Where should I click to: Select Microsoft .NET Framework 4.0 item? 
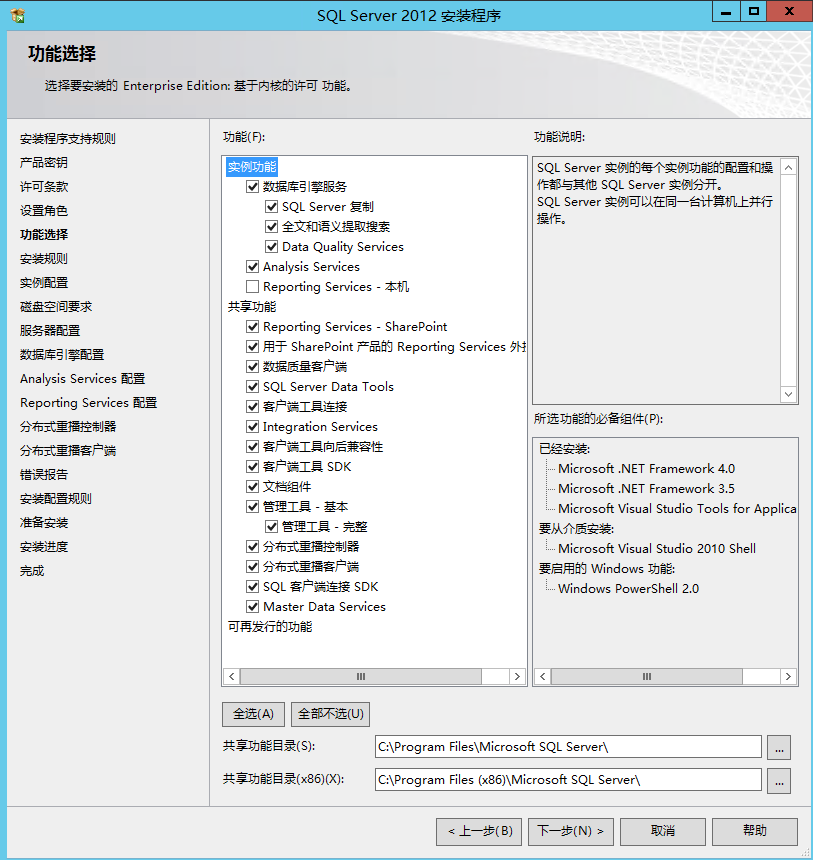646,469
